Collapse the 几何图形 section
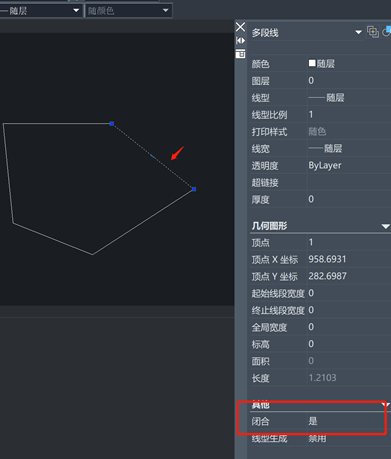This screenshot has width=391, height=459. [x=386, y=226]
